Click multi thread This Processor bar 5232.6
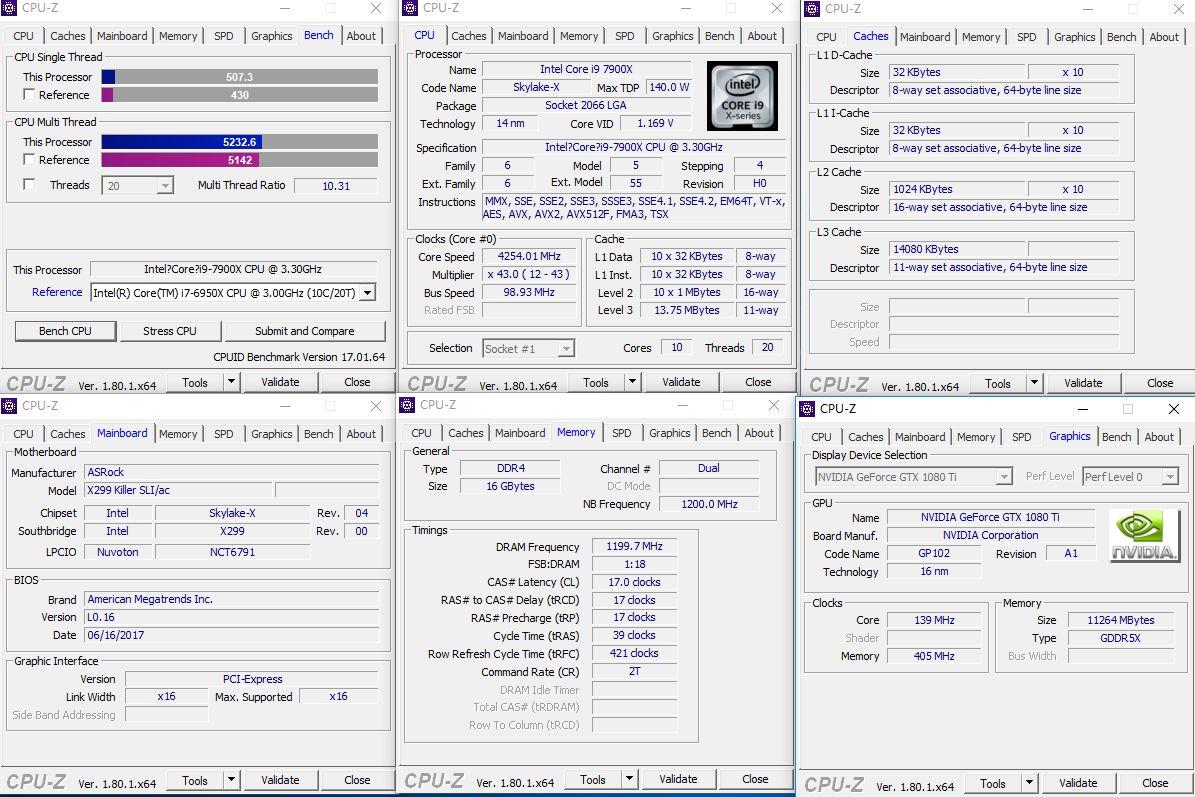 point(239,142)
